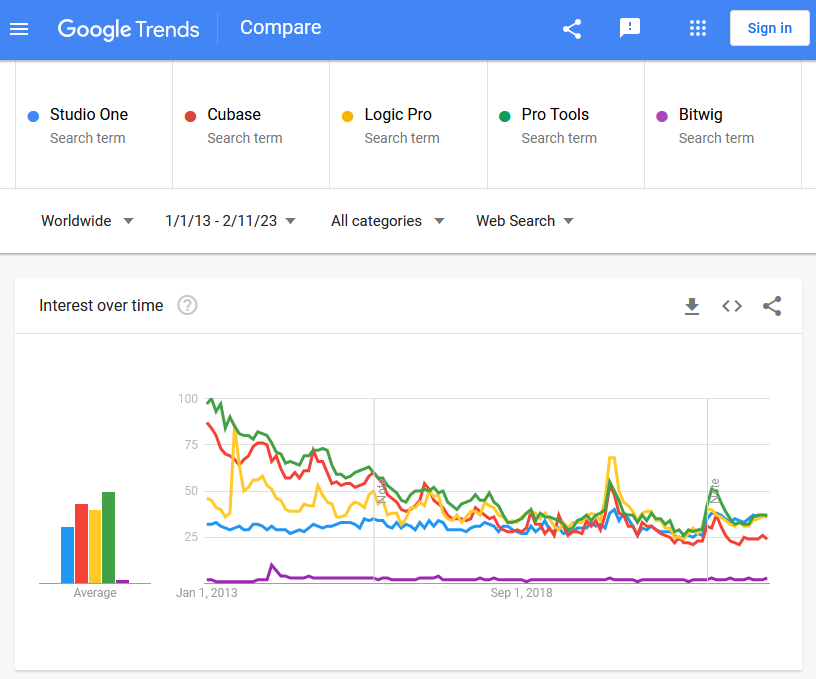Expand the Worldwide region dropdown

click(87, 221)
